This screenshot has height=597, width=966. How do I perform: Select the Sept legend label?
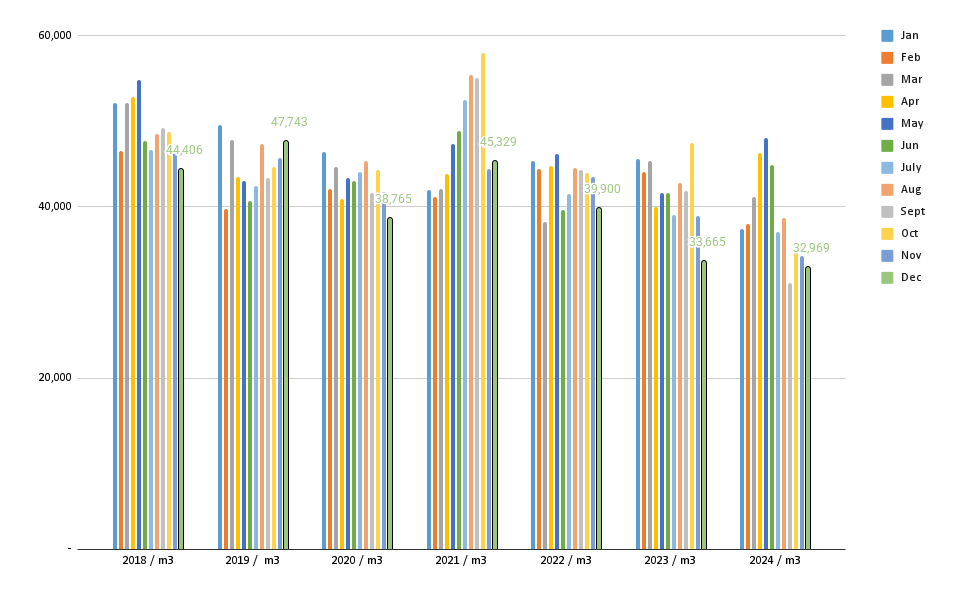pyautogui.click(x=913, y=212)
